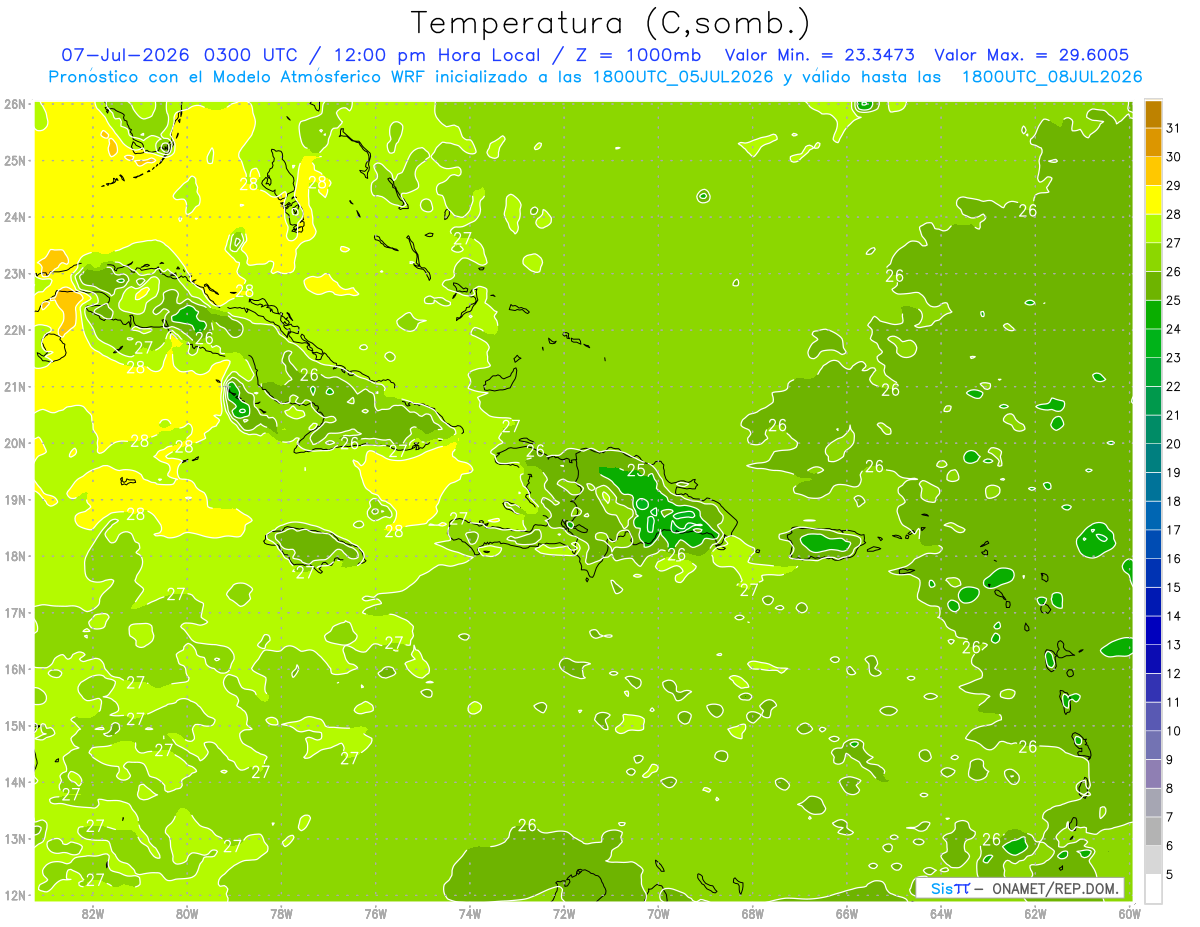Click the "16N" latitude label
The height and width of the screenshot is (927, 1200).
[x=14, y=669]
